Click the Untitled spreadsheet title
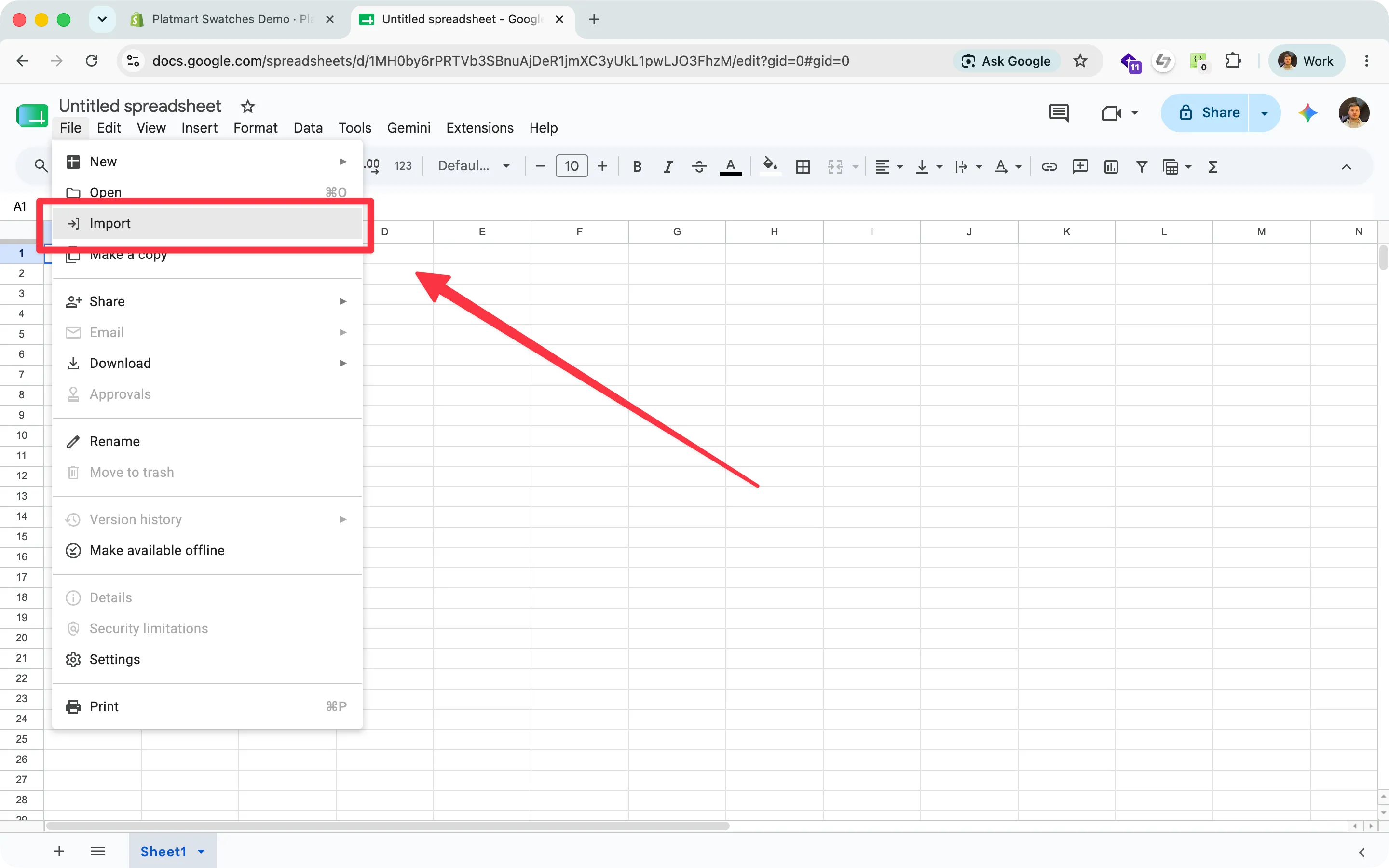Image resolution: width=1389 pixels, height=868 pixels. [139, 106]
